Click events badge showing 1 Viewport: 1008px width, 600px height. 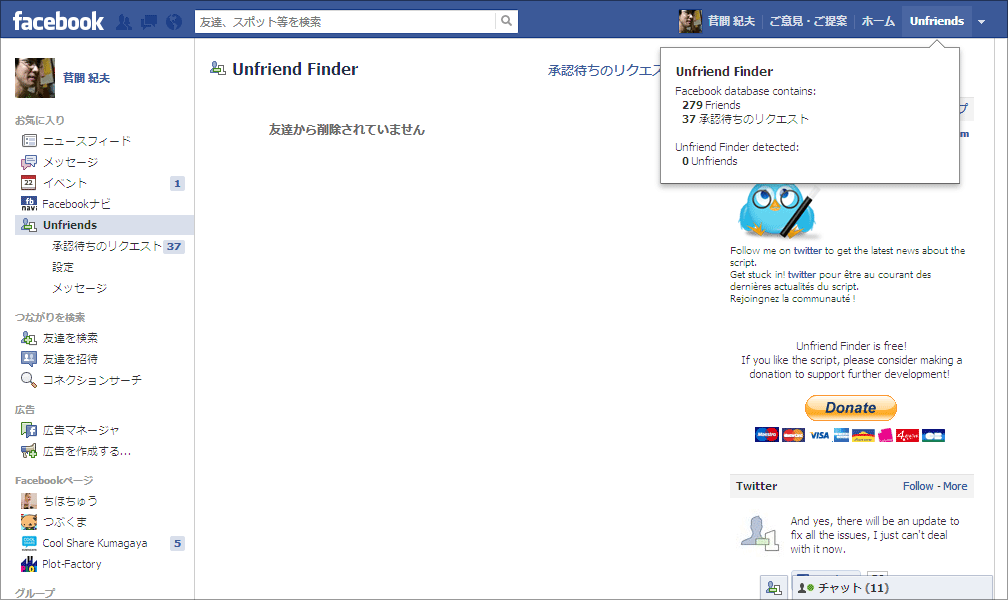(177, 184)
